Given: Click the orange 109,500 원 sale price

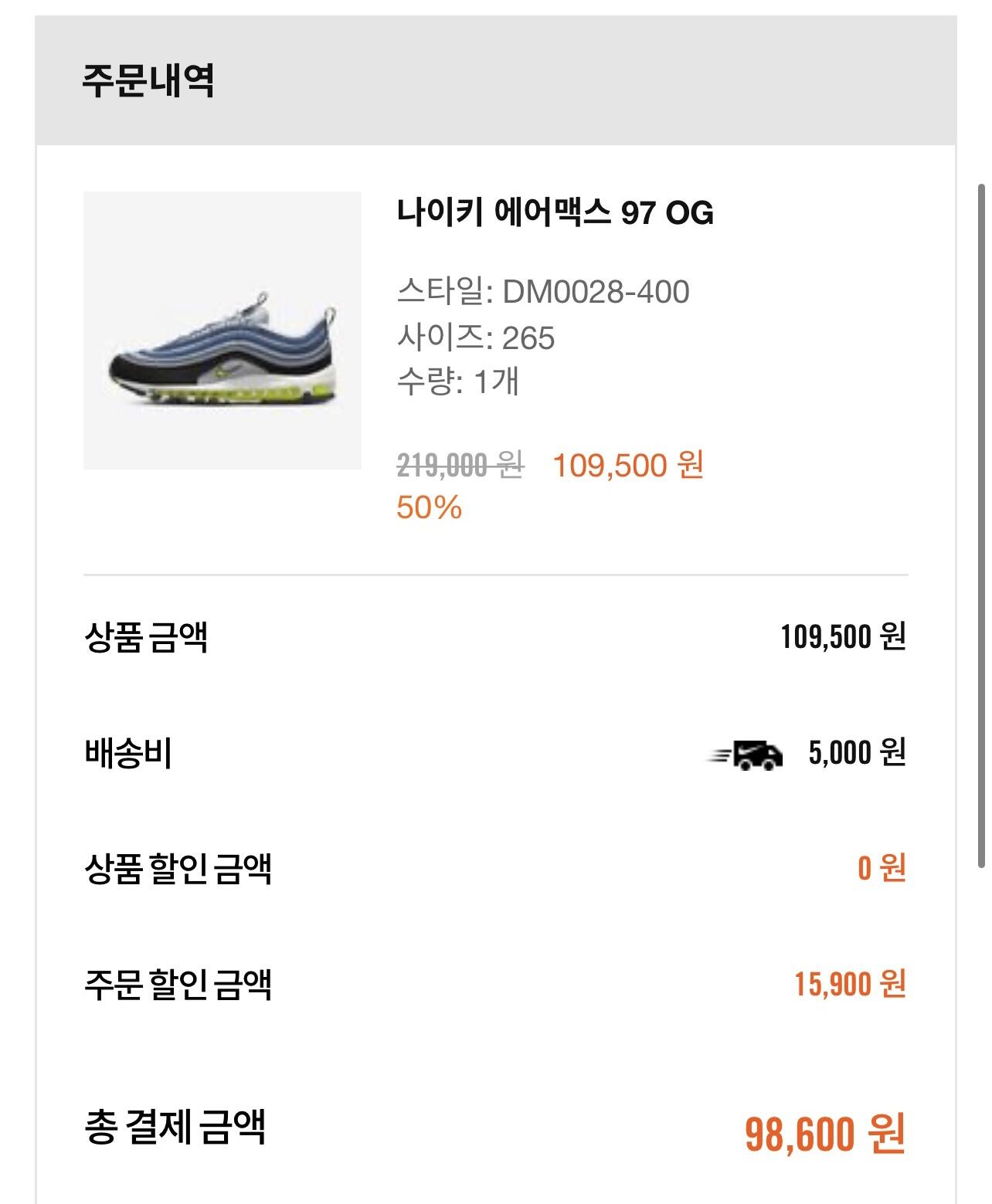Looking at the screenshot, I should click(627, 466).
